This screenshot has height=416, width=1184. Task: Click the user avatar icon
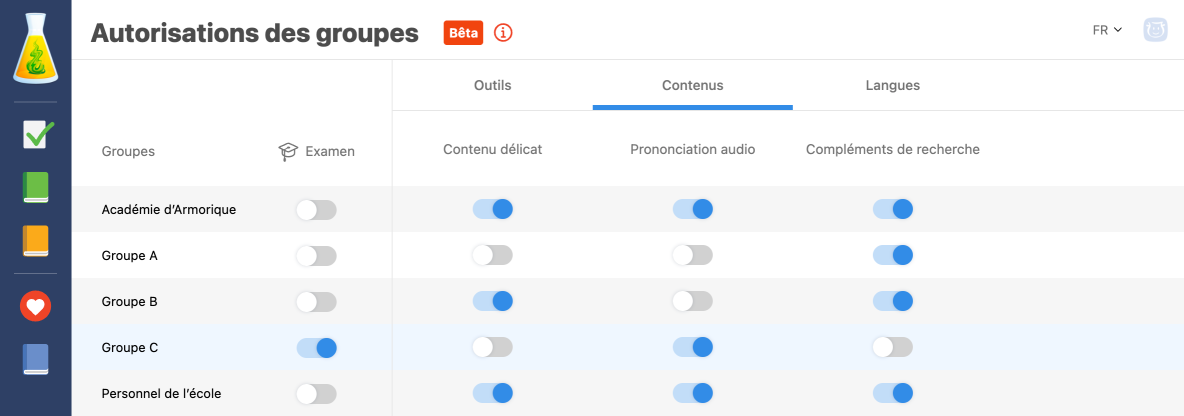click(x=1157, y=30)
